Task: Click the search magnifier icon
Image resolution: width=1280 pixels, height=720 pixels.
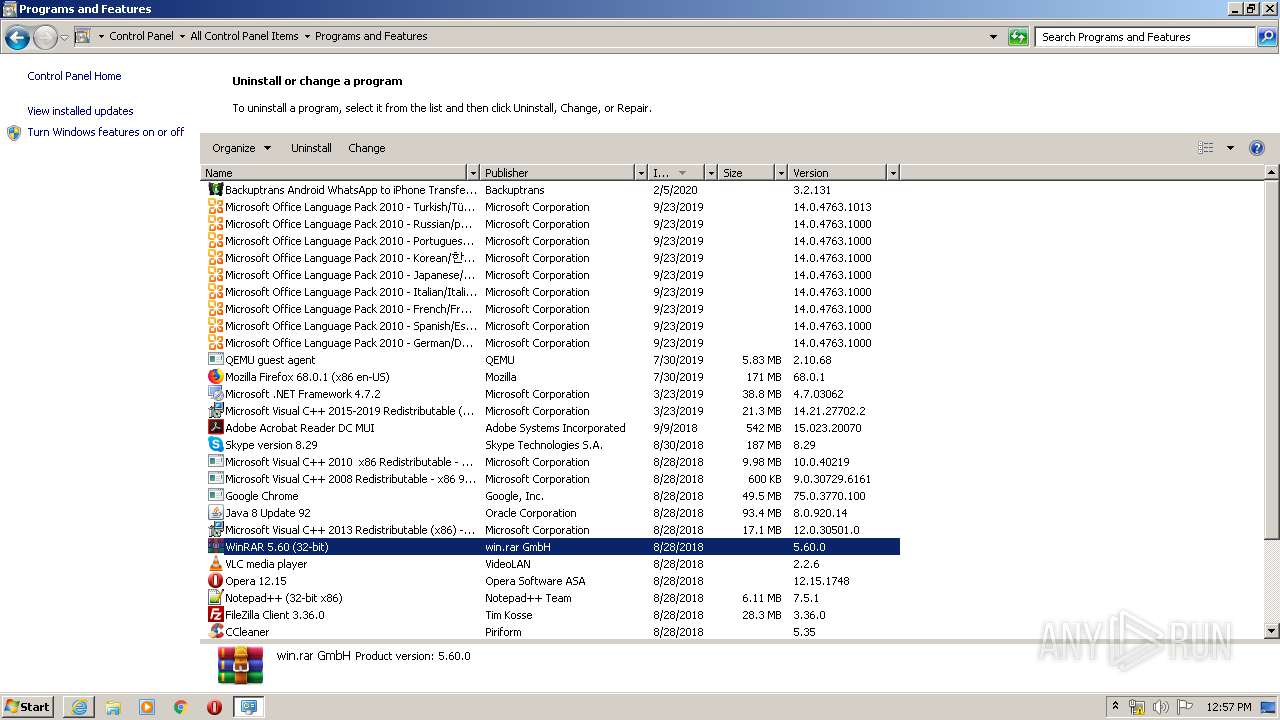Action: click(x=1267, y=37)
